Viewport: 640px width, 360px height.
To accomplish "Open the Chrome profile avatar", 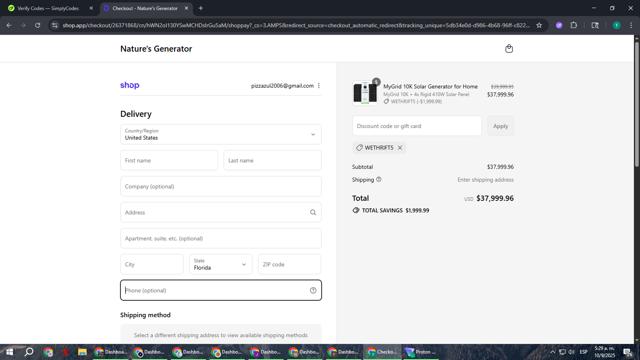I will click(x=616, y=25).
